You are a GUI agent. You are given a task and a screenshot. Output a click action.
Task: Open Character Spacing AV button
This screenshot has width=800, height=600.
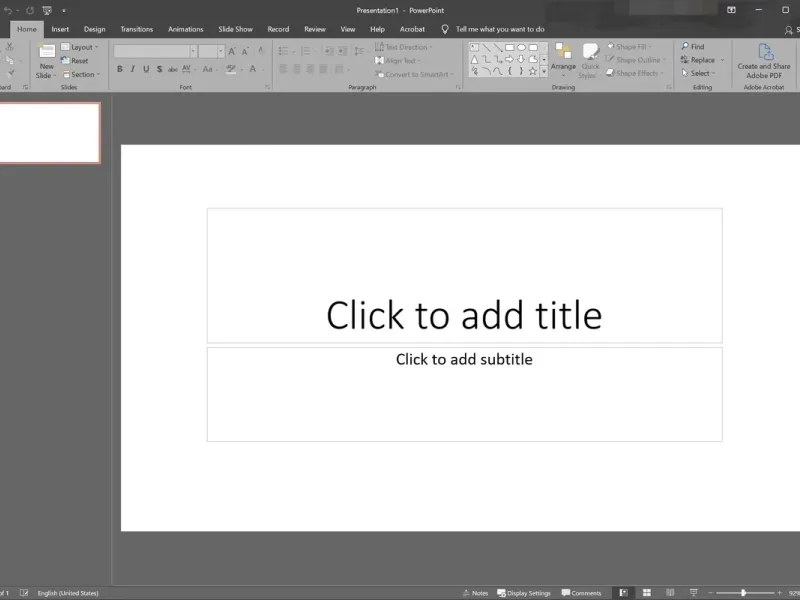187,69
